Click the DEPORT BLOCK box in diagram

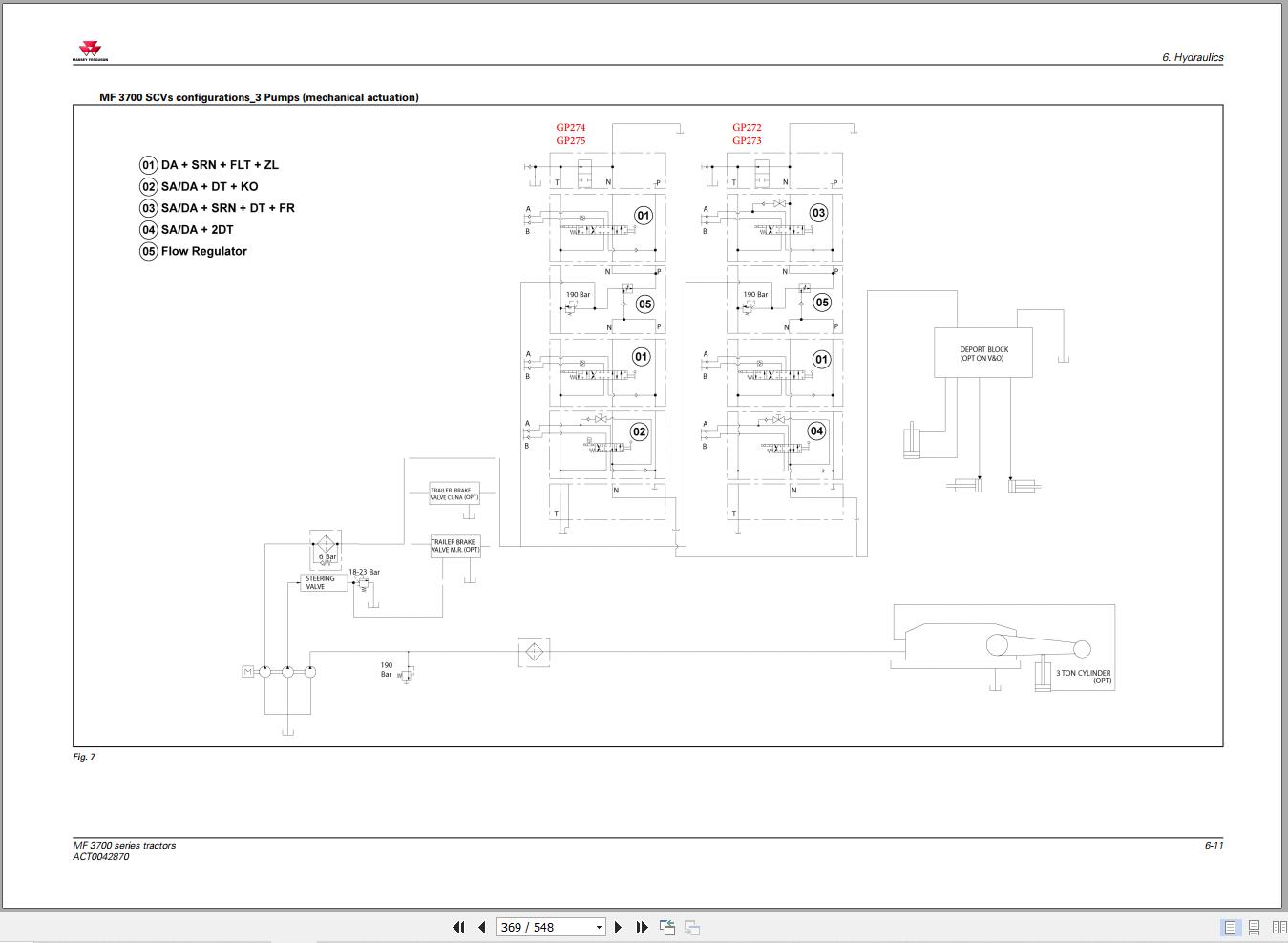tap(983, 353)
